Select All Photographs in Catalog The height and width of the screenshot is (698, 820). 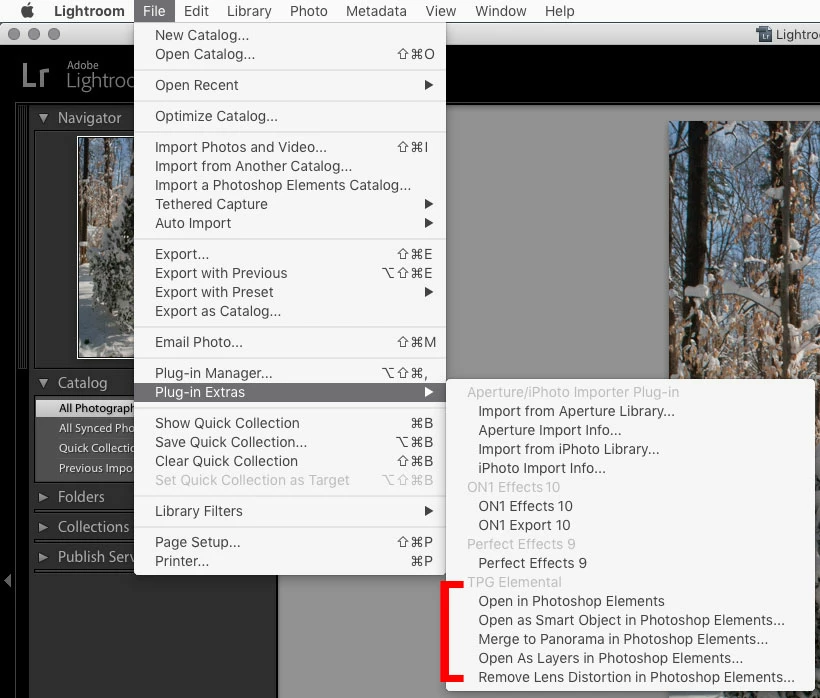(x=85, y=408)
